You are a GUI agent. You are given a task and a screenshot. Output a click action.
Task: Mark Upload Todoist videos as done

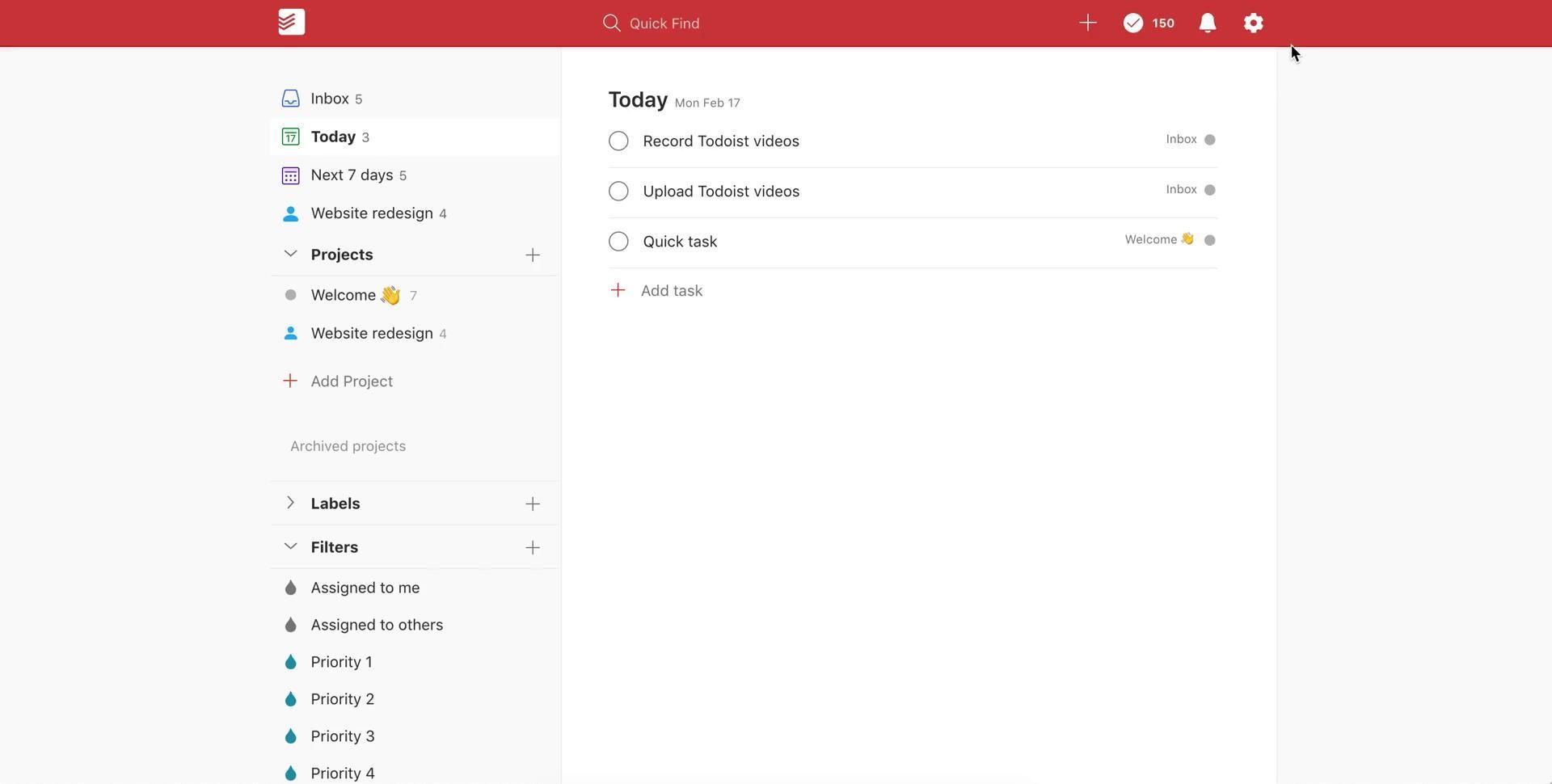pos(618,192)
